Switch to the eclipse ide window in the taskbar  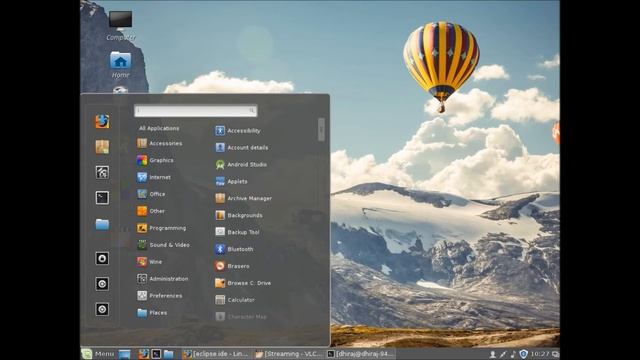point(215,354)
